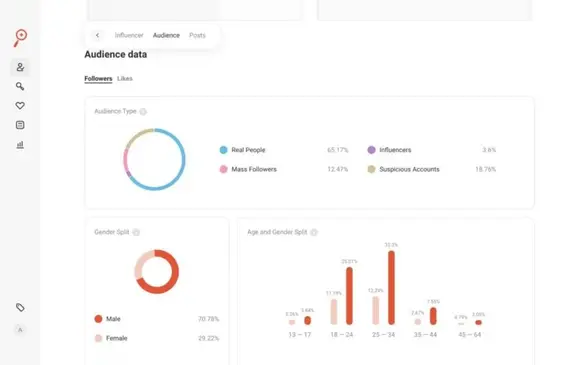Screen dimensions: 579x365
Task: Click the Real People blue legend dot
Action: pos(223,150)
